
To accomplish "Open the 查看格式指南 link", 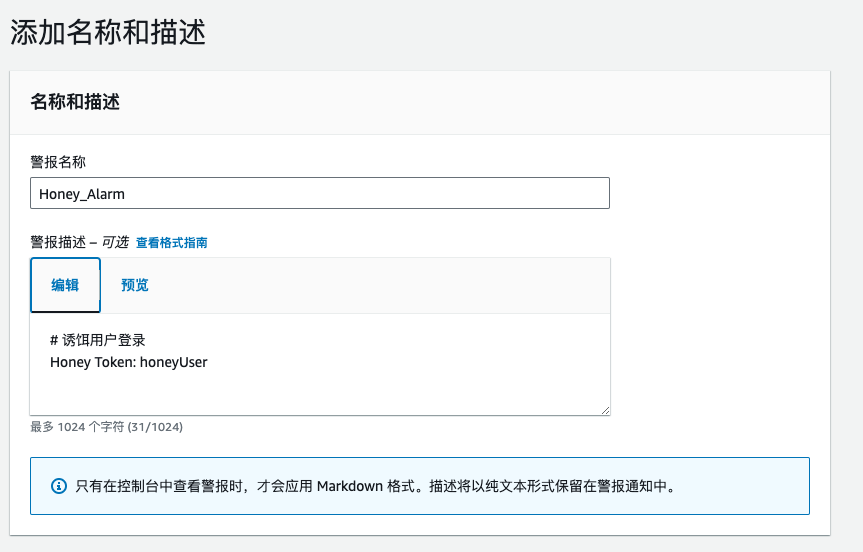I will tap(171, 243).
